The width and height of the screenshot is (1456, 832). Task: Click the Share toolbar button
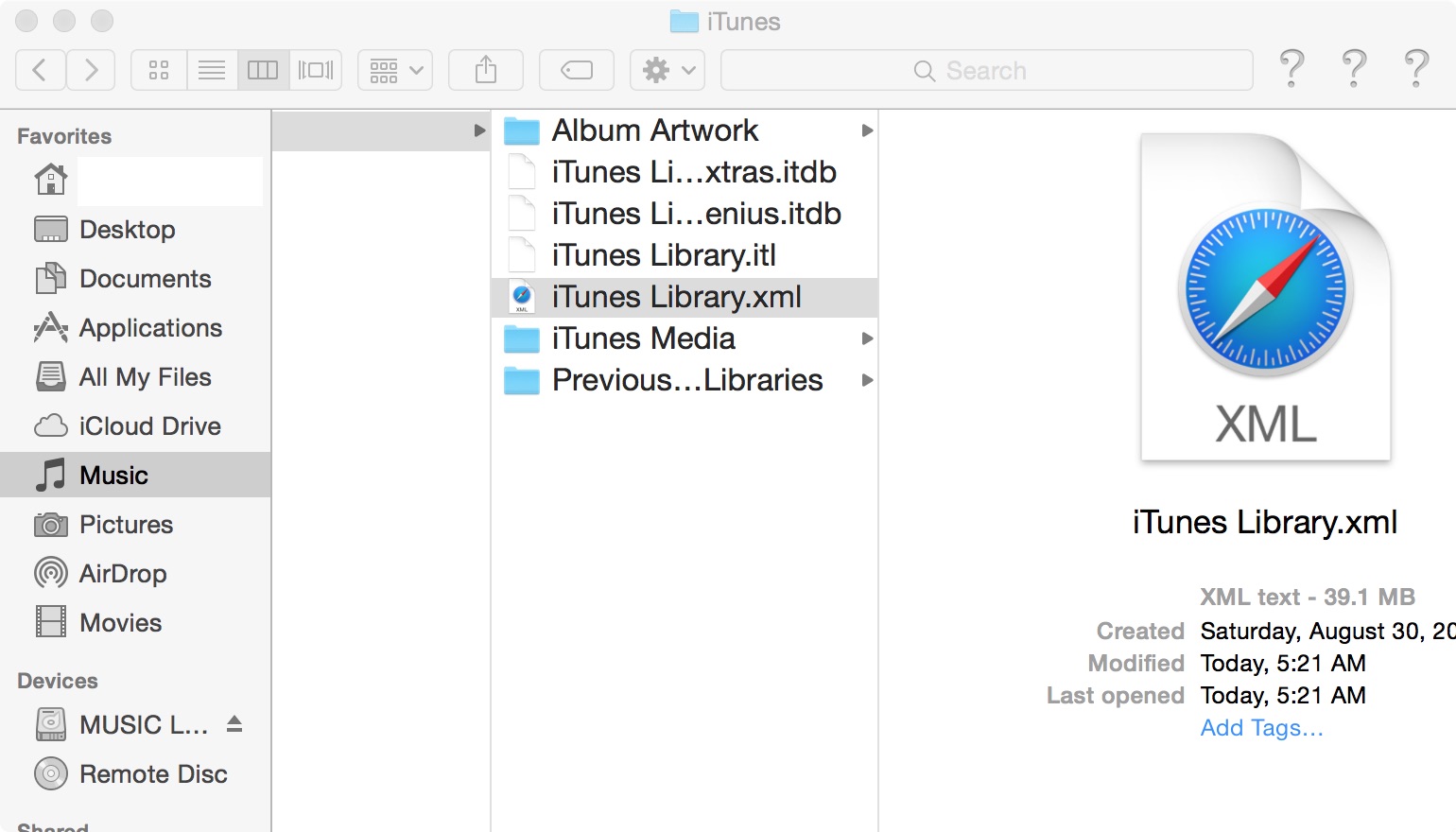486,70
